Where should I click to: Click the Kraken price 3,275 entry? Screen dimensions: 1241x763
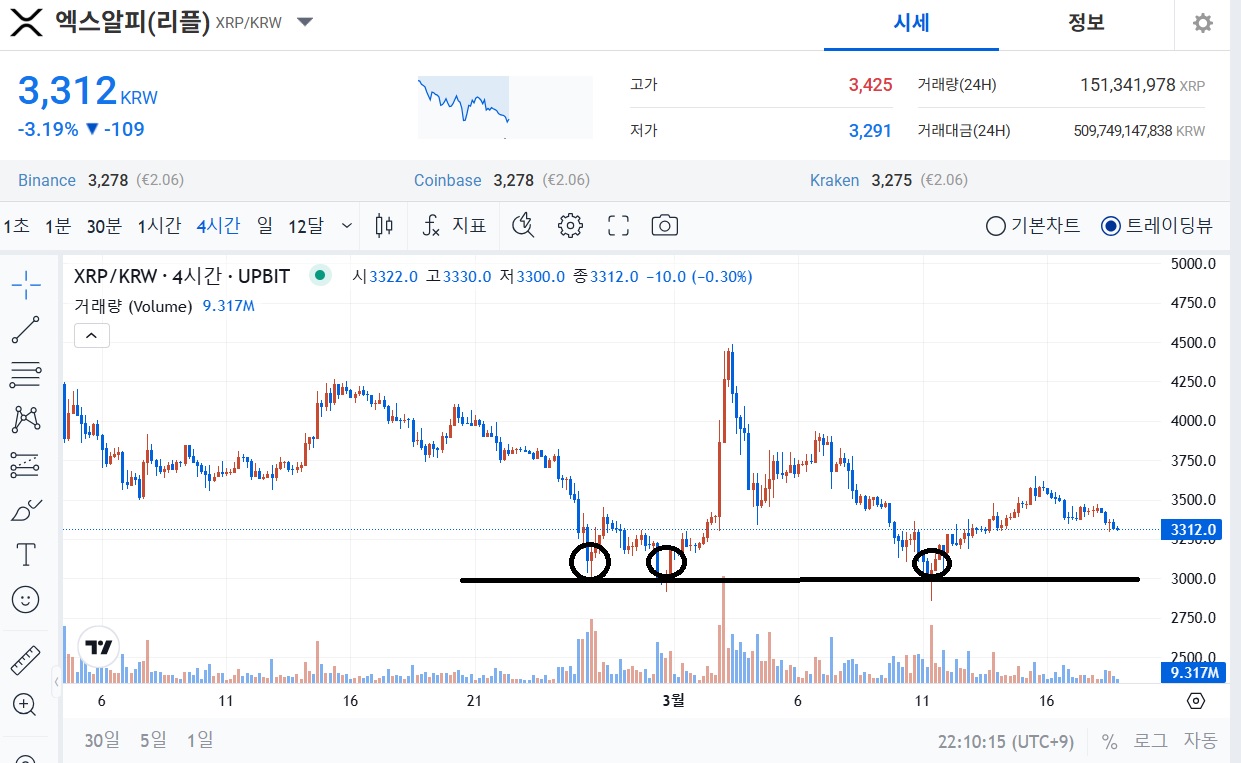pyautogui.click(x=890, y=181)
